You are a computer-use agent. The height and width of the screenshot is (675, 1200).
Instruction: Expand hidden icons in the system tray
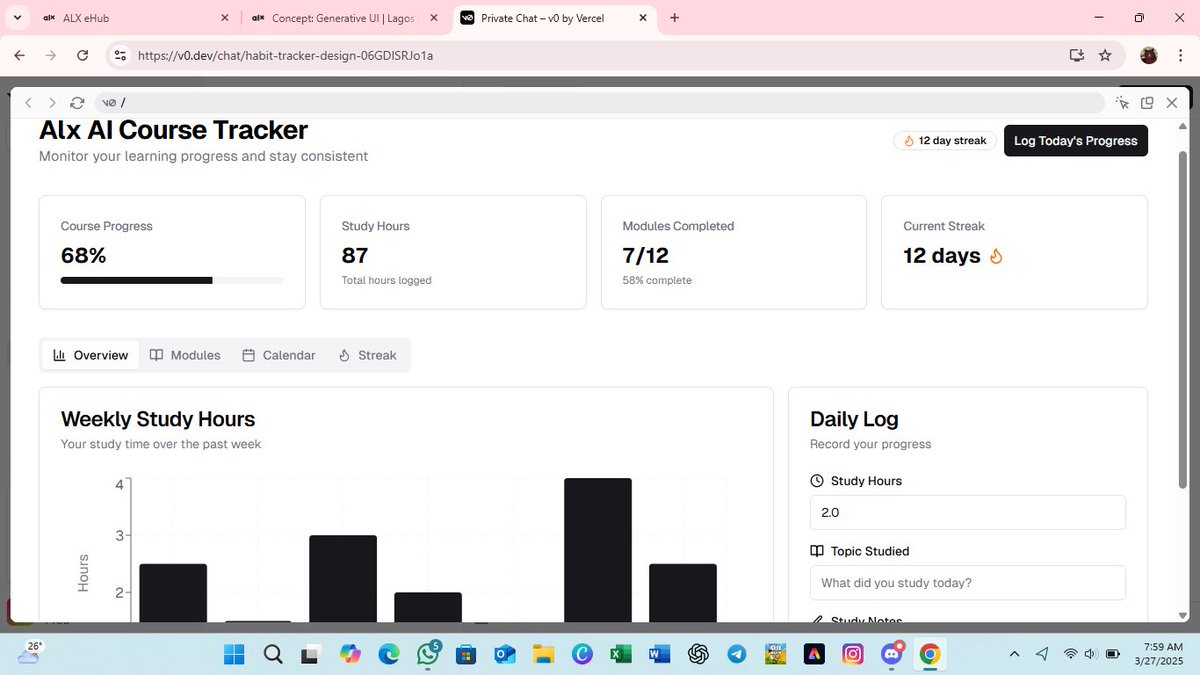pyautogui.click(x=1014, y=654)
